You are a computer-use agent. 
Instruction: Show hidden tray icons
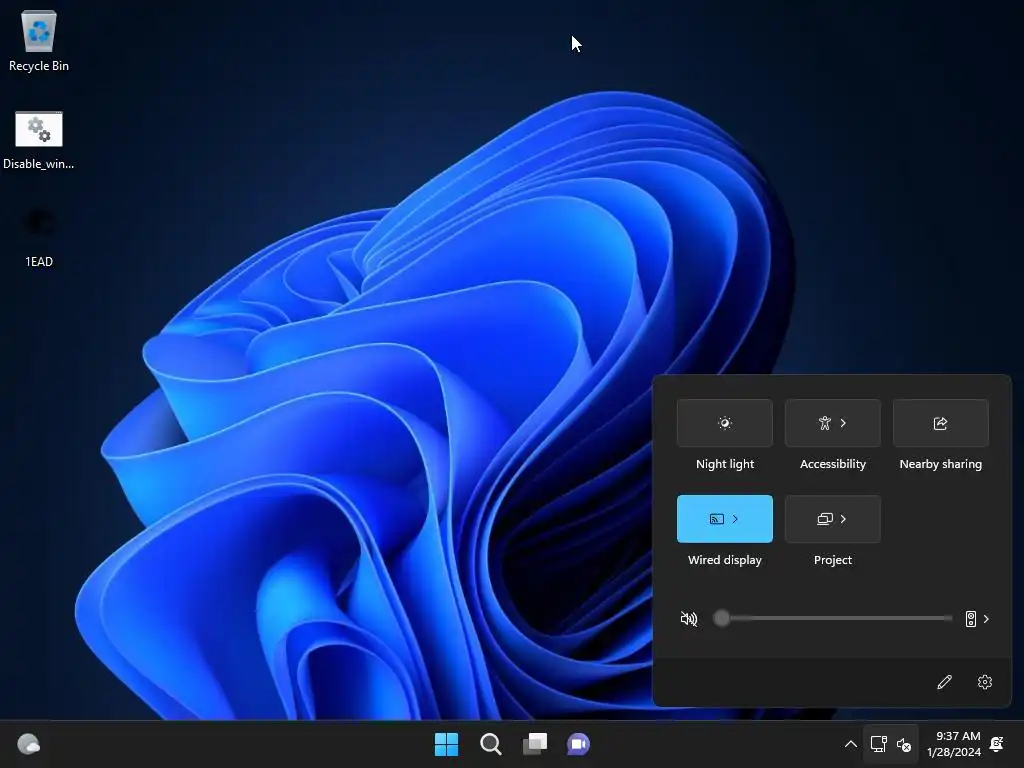(x=850, y=744)
